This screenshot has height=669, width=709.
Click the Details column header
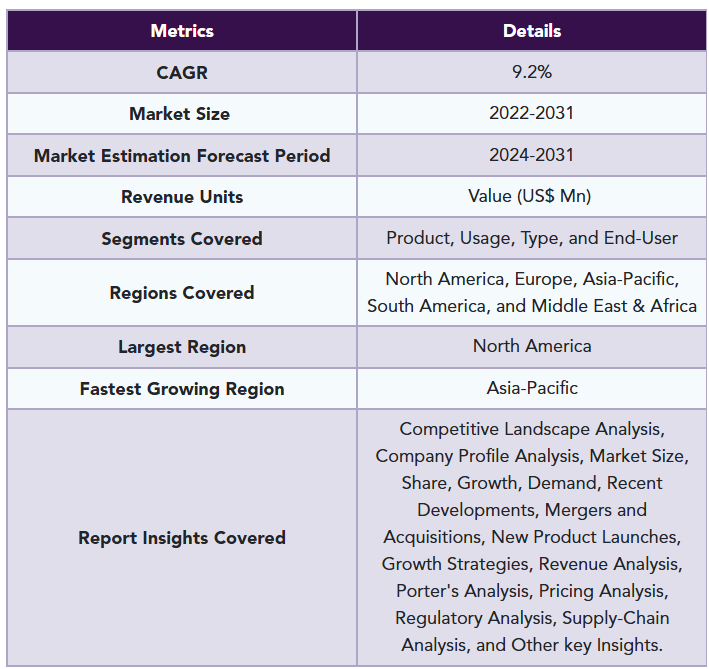pos(532,31)
